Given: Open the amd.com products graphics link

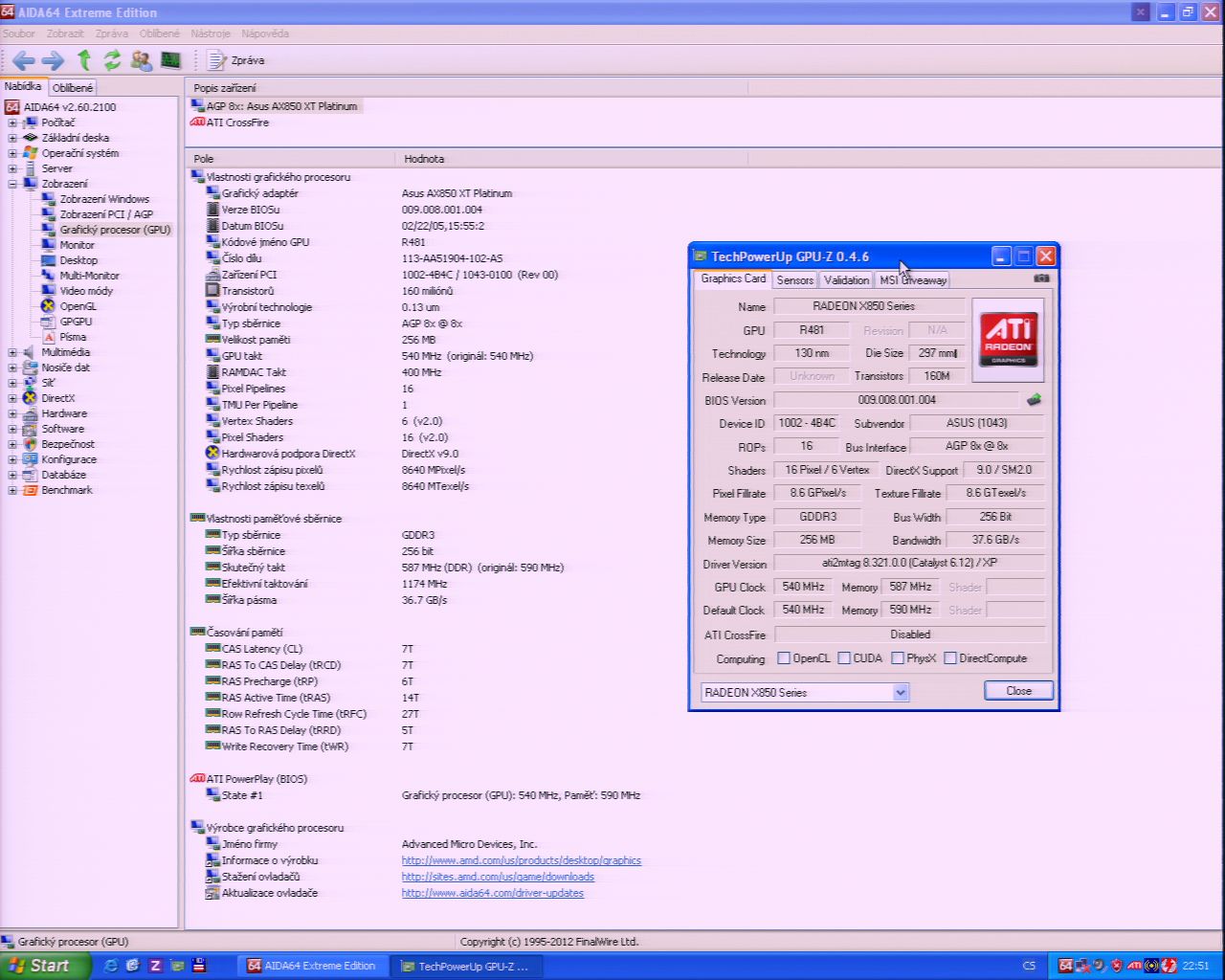Looking at the screenshot, I should click(x=522, y=860).
